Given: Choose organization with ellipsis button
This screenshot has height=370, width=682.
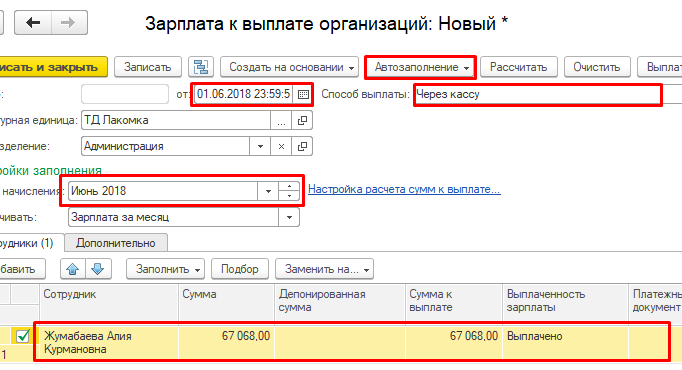Looking at the screenshot, I should pyautogui.click(x=281, y=120).
